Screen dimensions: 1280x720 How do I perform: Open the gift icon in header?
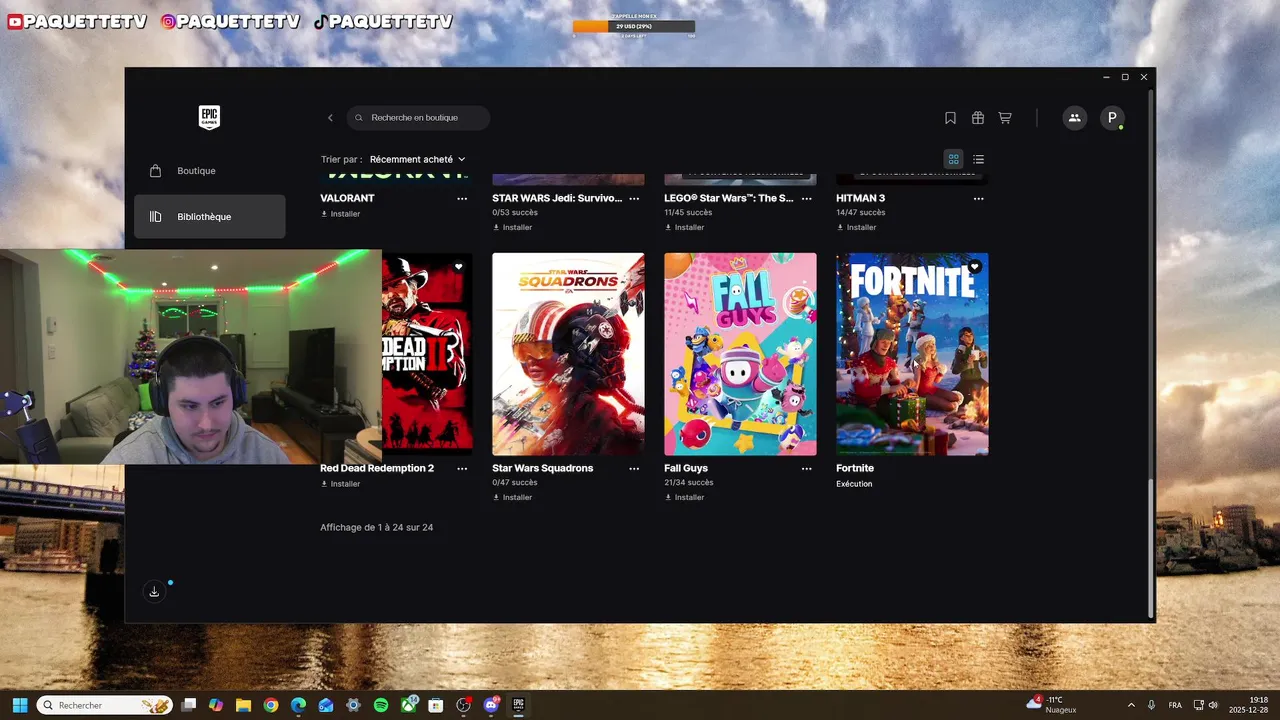tap(978, 118)
